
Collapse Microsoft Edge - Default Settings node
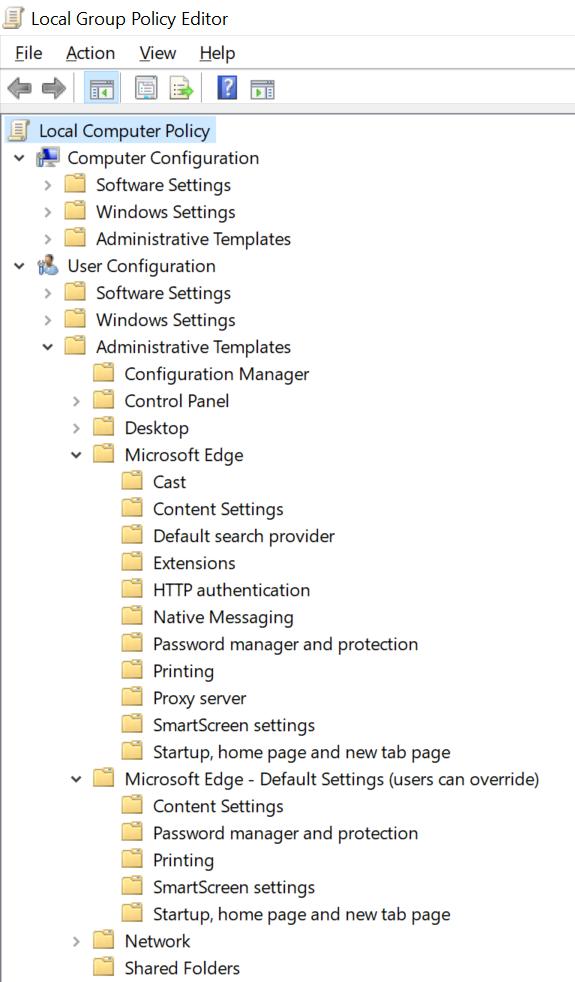click(x=76, y=779)
